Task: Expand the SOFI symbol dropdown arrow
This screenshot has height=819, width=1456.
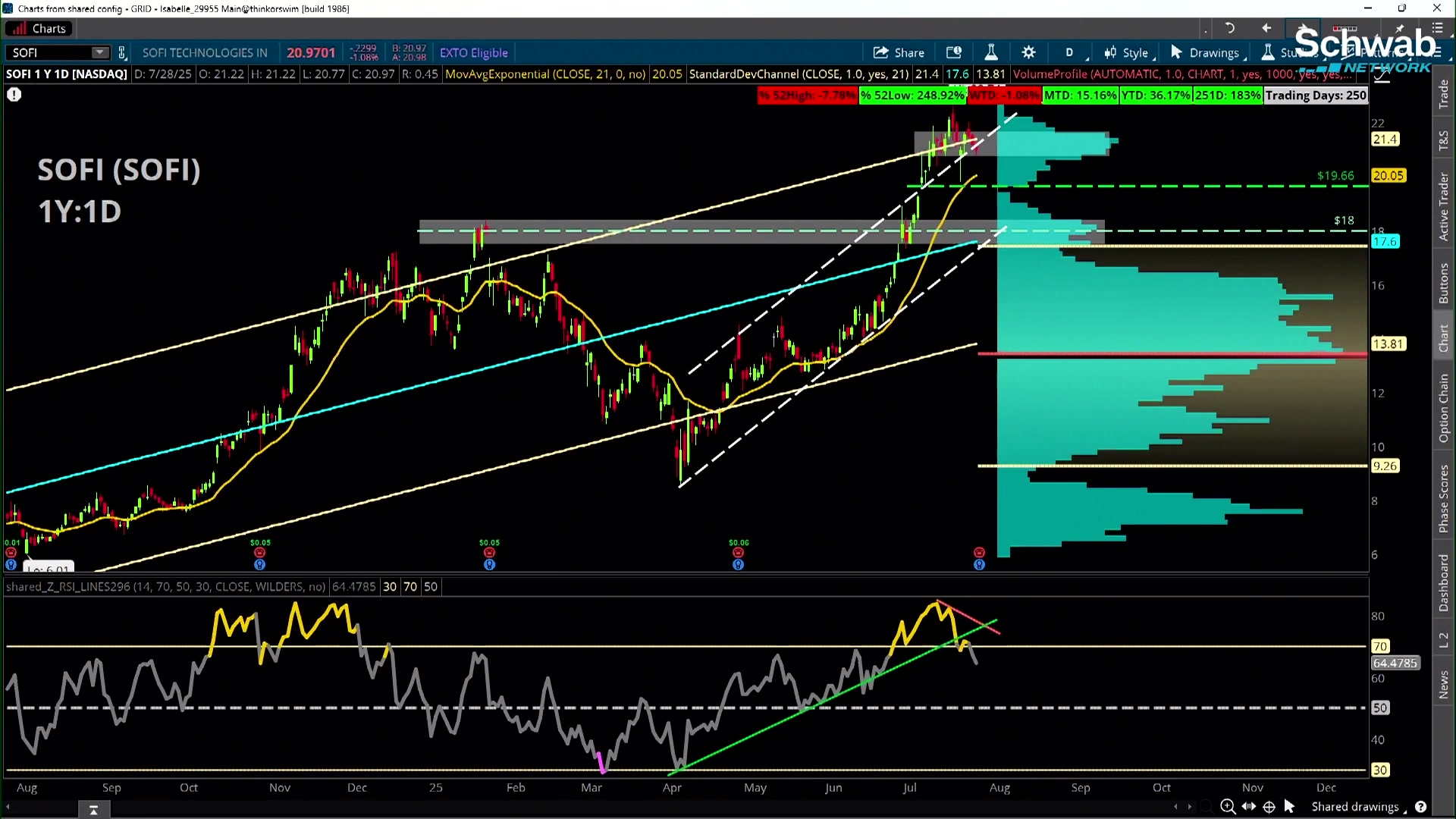Action: (x=99, y=52)
